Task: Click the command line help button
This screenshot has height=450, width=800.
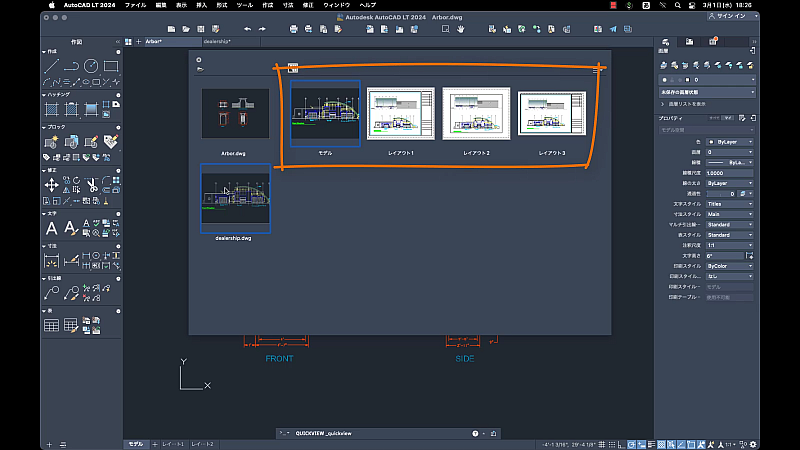Action: click(x=475, y=434)
